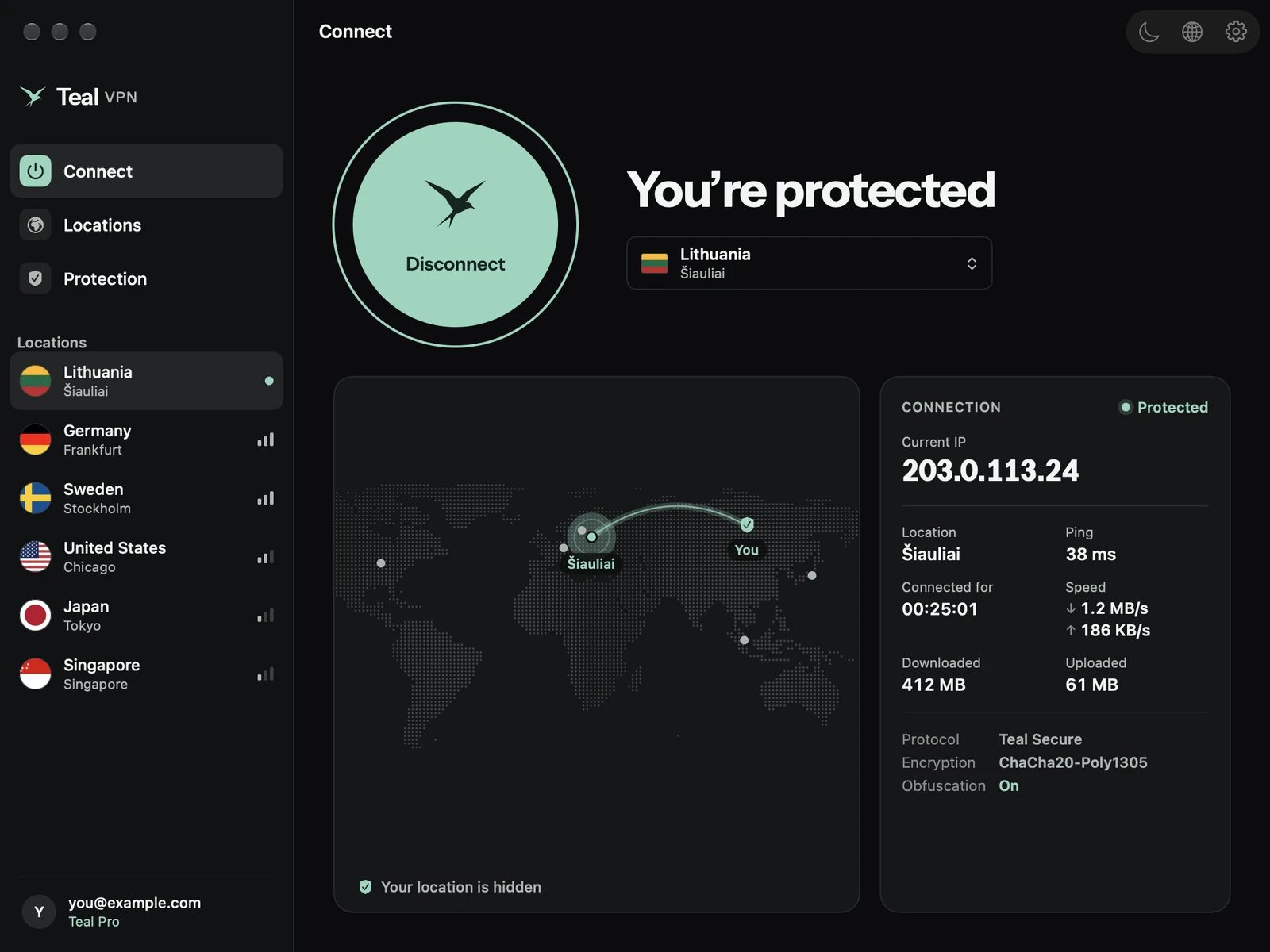The image size is (1270, 952).
Task: Open the Lithuania Šiauliai location dropdown
Action: pos(809,263)
